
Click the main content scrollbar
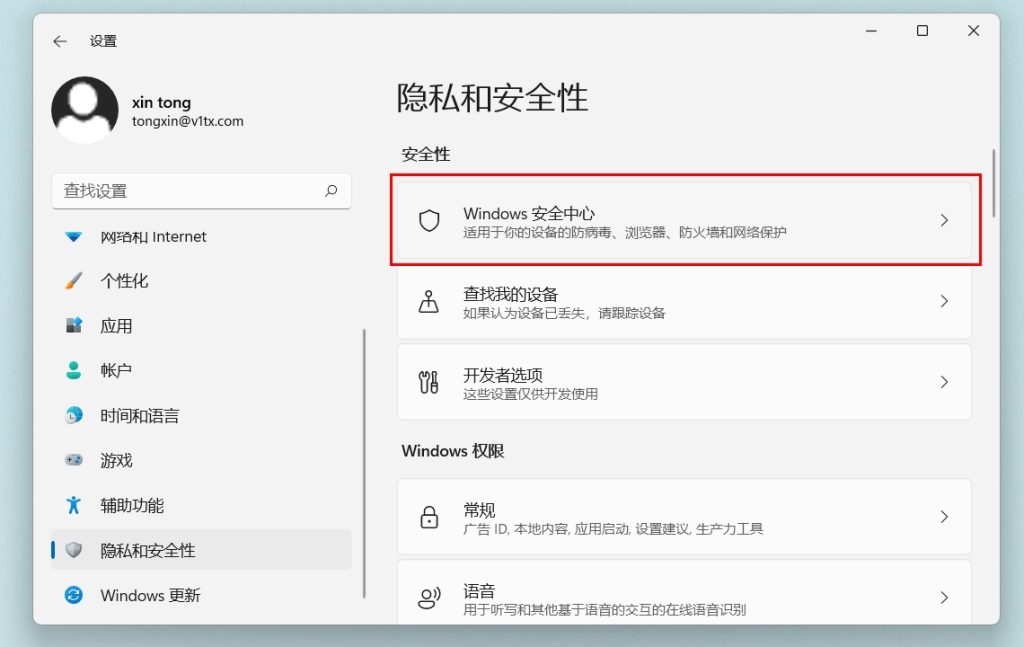[x=993, y=183]
